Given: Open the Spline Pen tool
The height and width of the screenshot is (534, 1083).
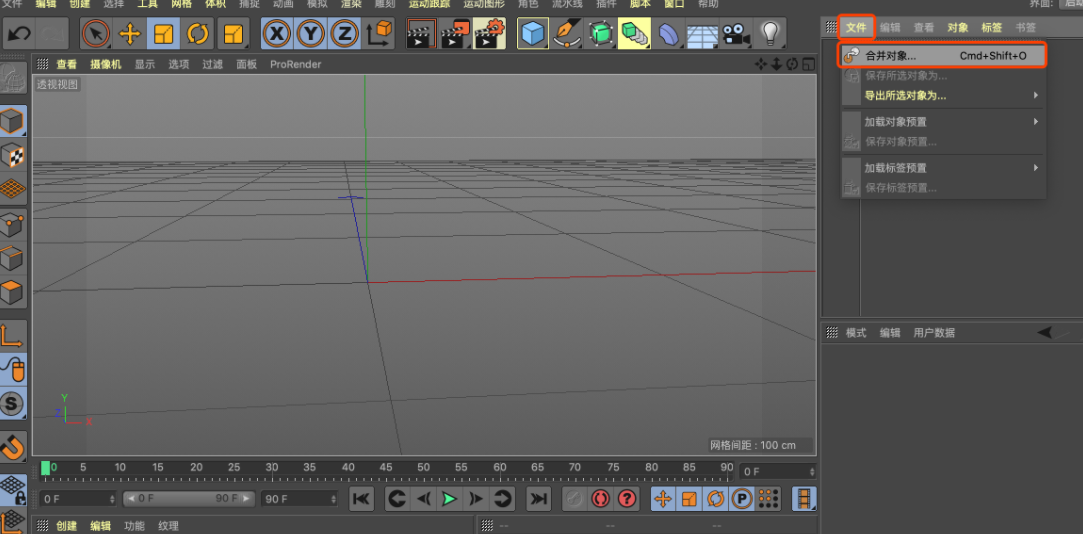Looking at the screenshot, I should (567, 33).
